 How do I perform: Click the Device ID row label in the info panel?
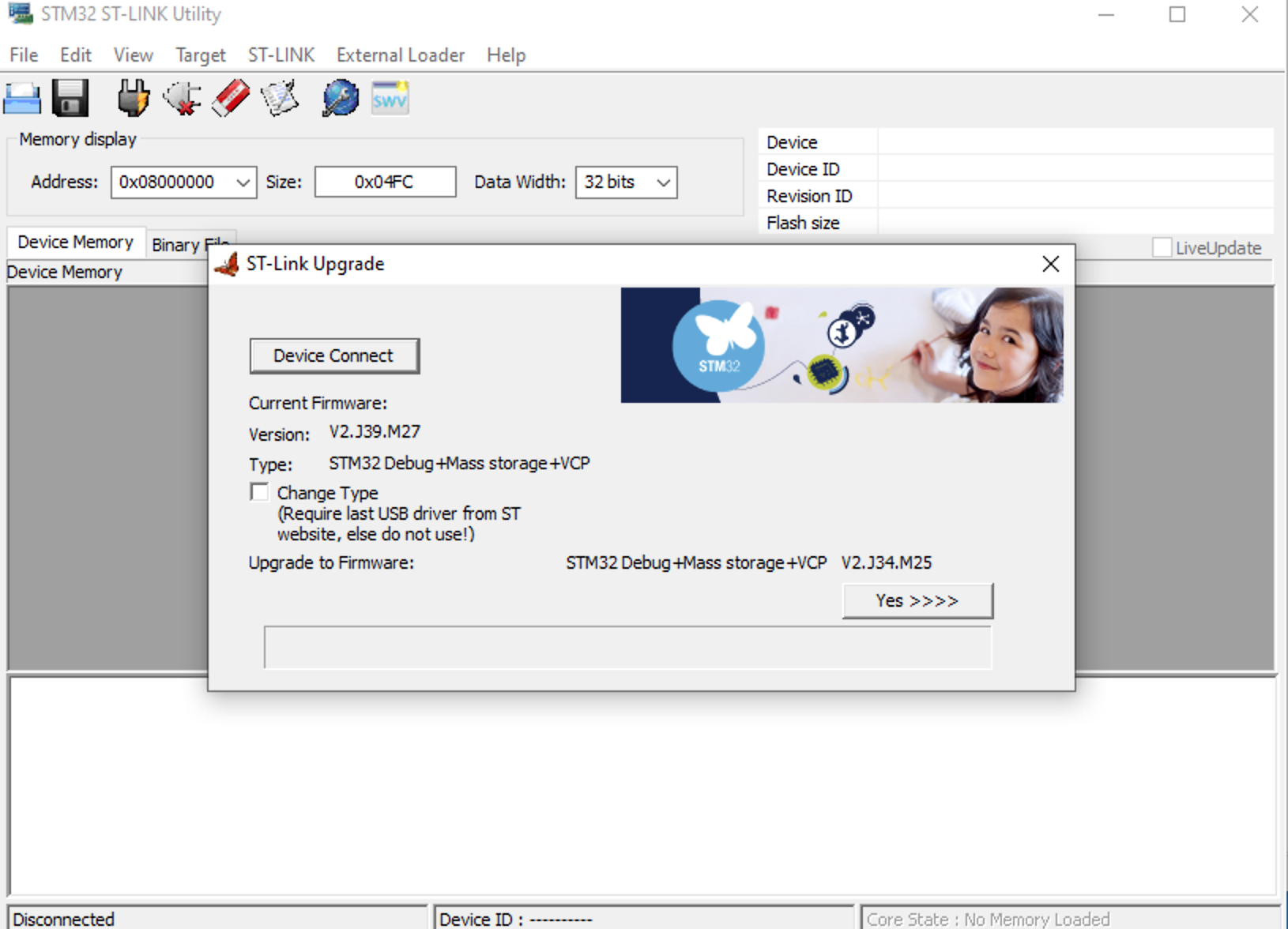coord(803,169)
